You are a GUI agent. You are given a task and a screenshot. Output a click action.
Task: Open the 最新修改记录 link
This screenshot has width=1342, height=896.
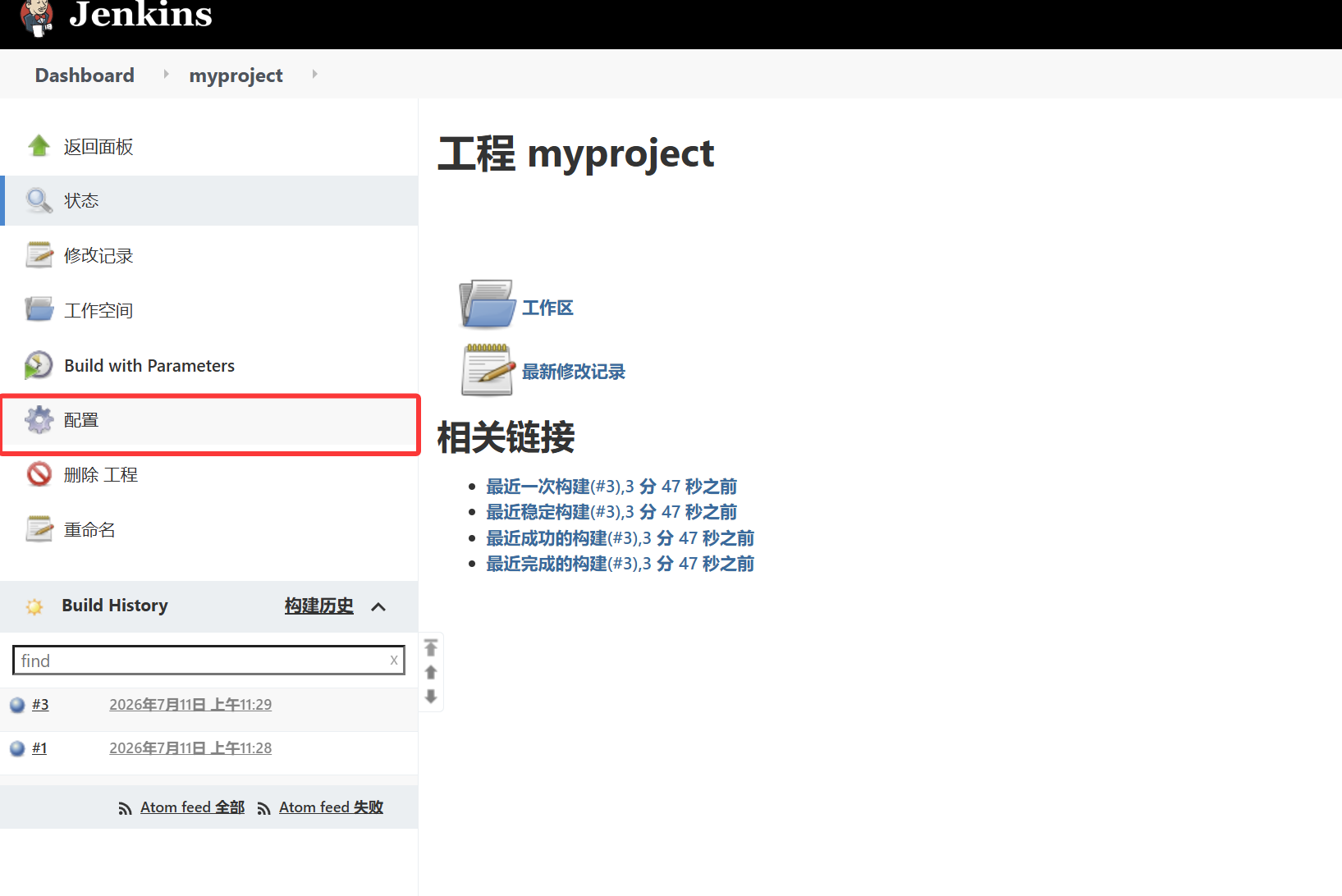point(573,372)
